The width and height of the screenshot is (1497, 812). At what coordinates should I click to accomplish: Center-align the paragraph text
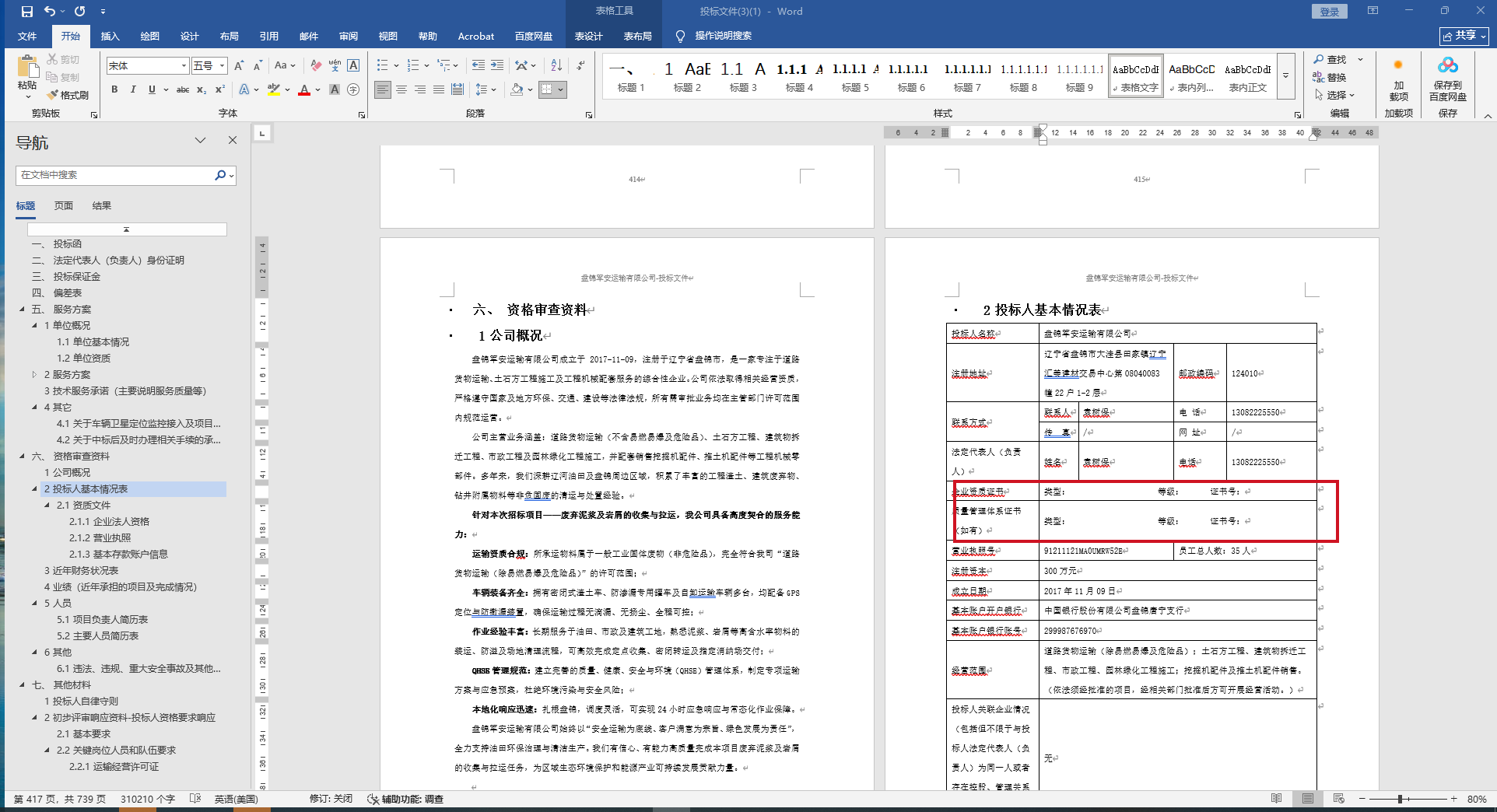[x=401, y=90]
